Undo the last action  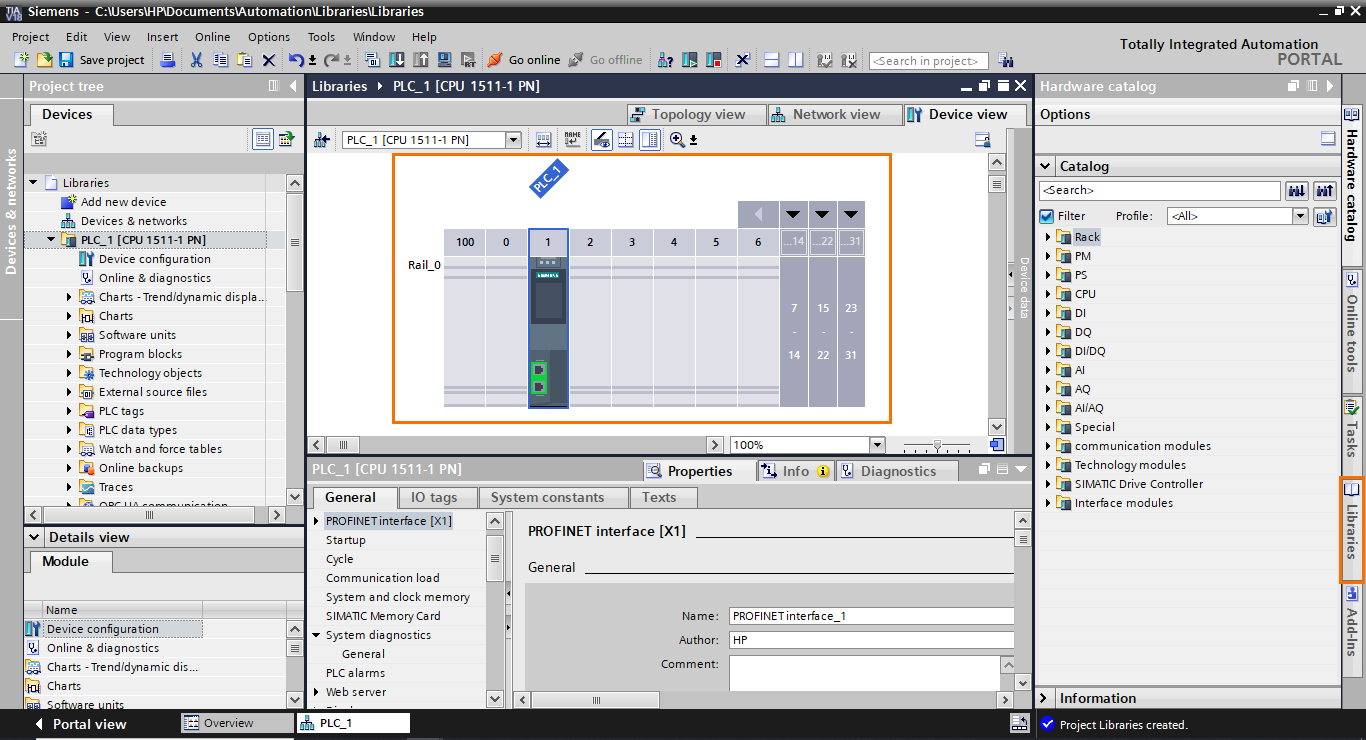click(296, 60)
